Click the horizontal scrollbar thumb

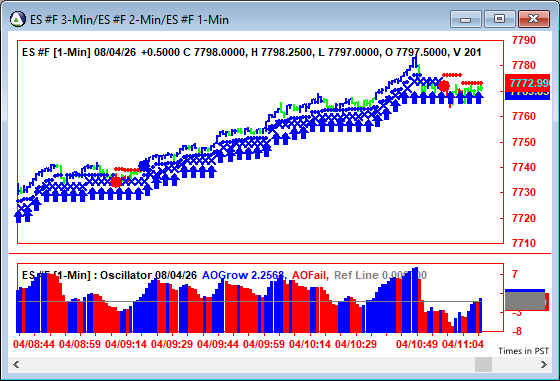coord(483,365)
